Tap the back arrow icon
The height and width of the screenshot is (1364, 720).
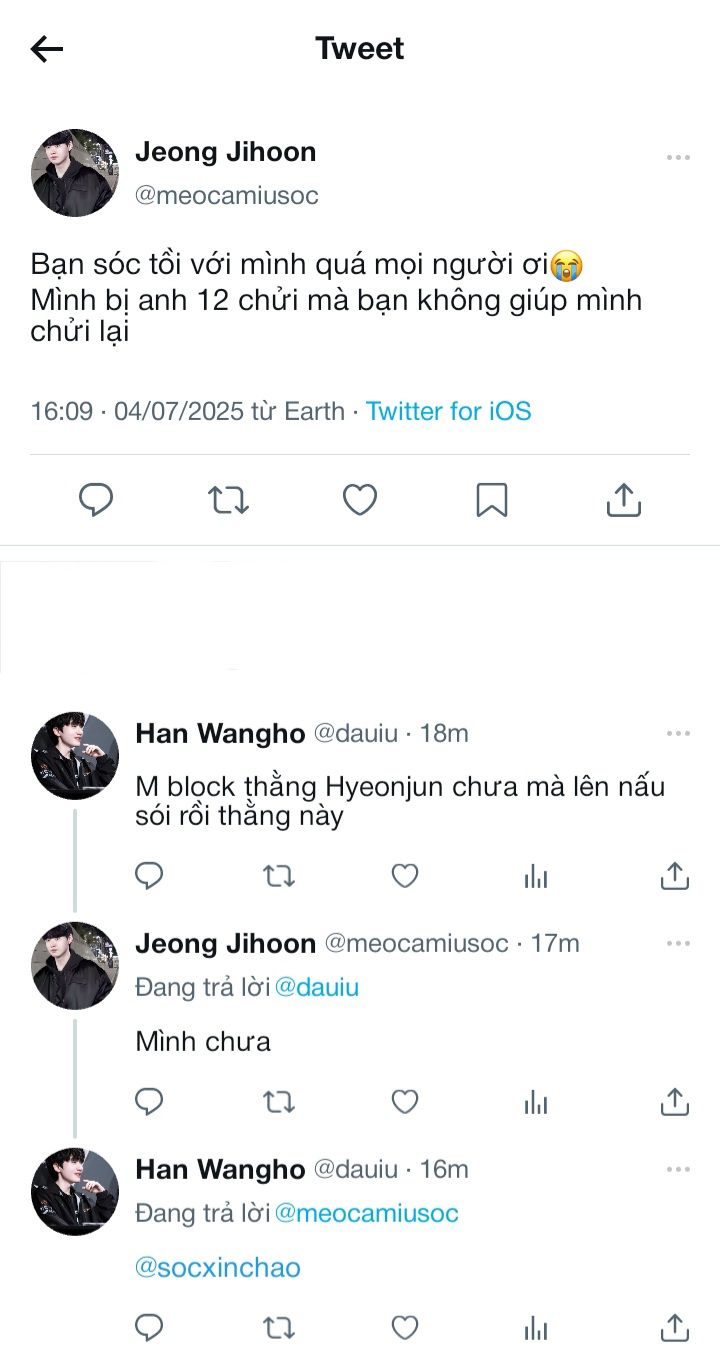[x=47, y=49]
